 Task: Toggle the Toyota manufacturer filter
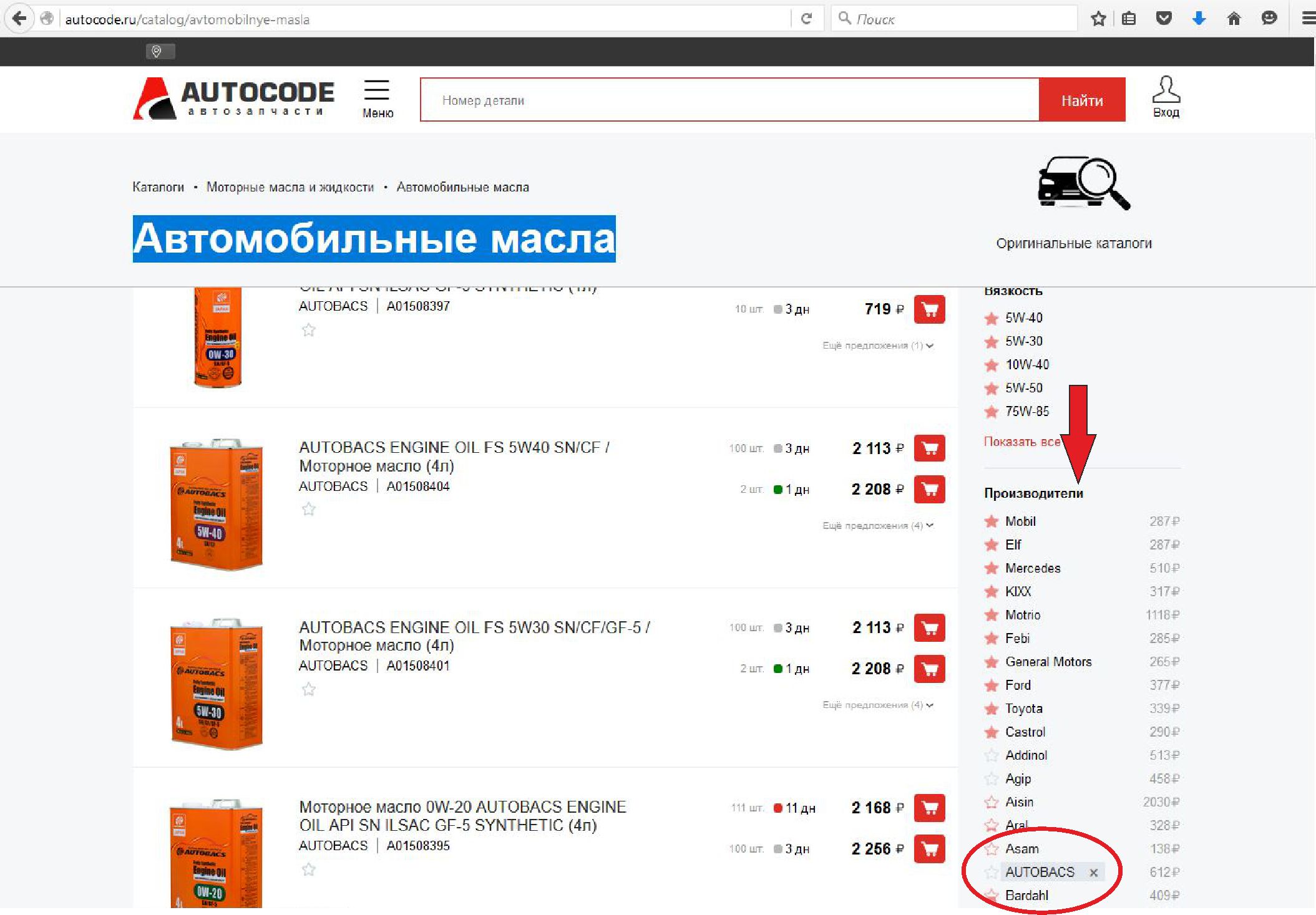(1023, 709)
